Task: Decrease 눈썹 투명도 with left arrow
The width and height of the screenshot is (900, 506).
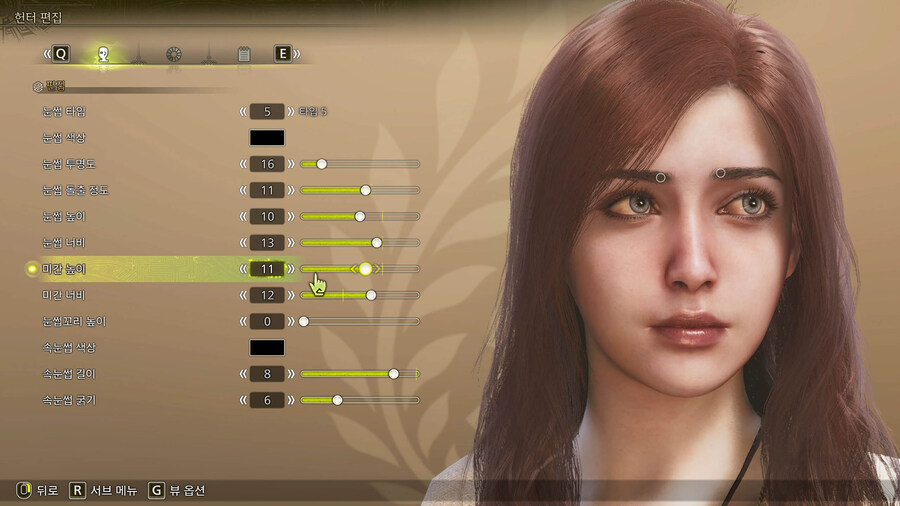Action: 243,164
